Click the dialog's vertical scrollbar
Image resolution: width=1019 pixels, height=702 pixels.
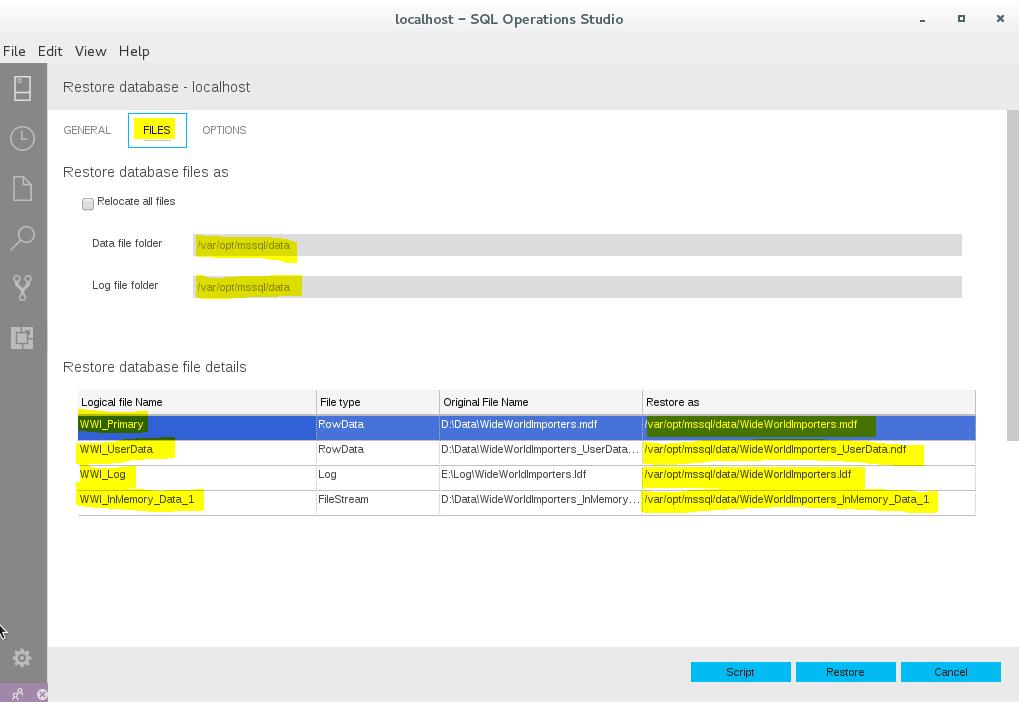(x=1012, y=275)
